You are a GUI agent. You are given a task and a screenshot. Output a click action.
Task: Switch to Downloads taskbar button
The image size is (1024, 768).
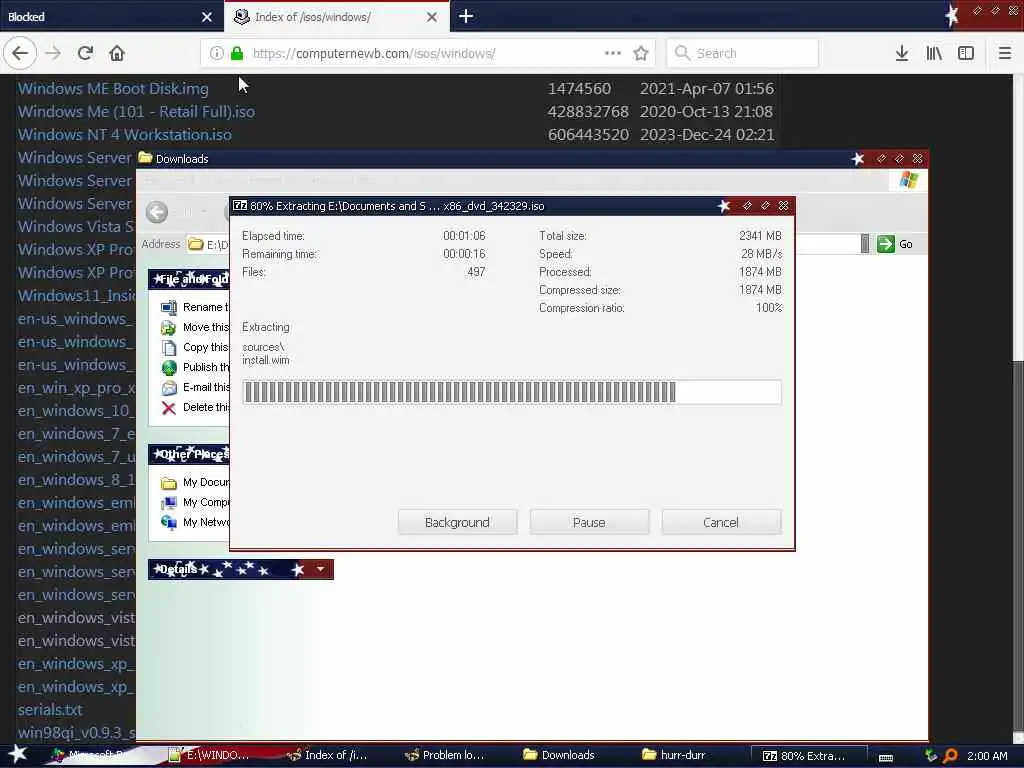click(559, 755)
